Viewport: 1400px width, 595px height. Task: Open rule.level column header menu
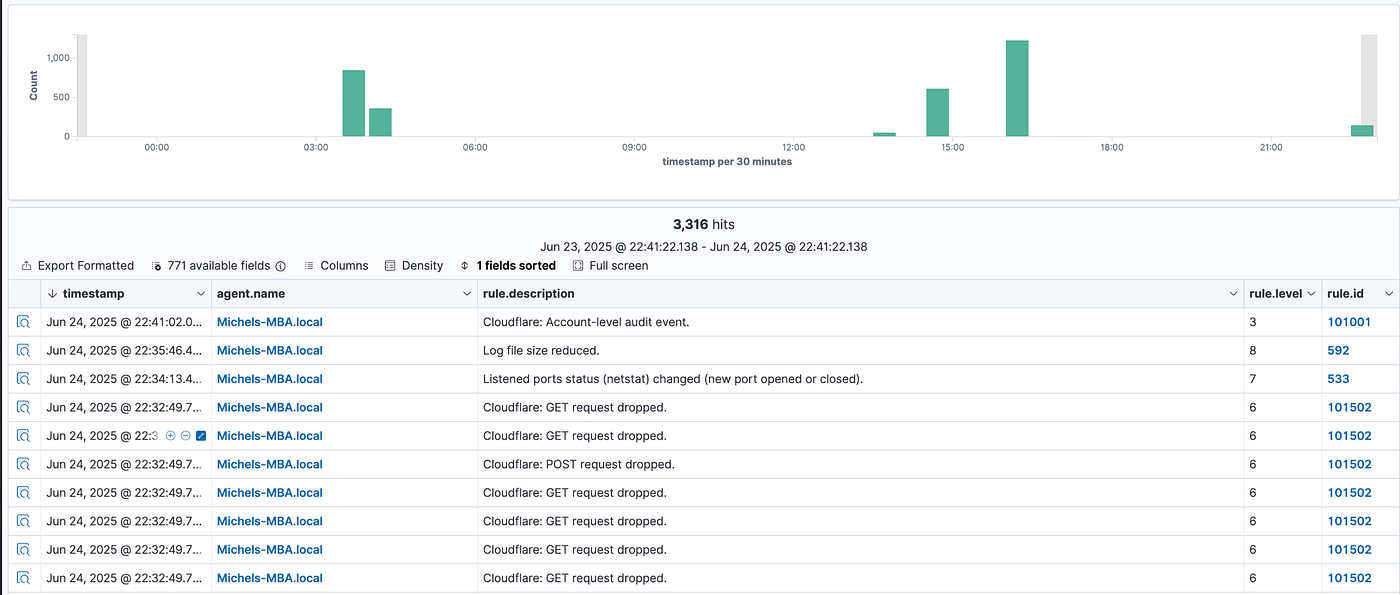click(x=1311, y=294)
